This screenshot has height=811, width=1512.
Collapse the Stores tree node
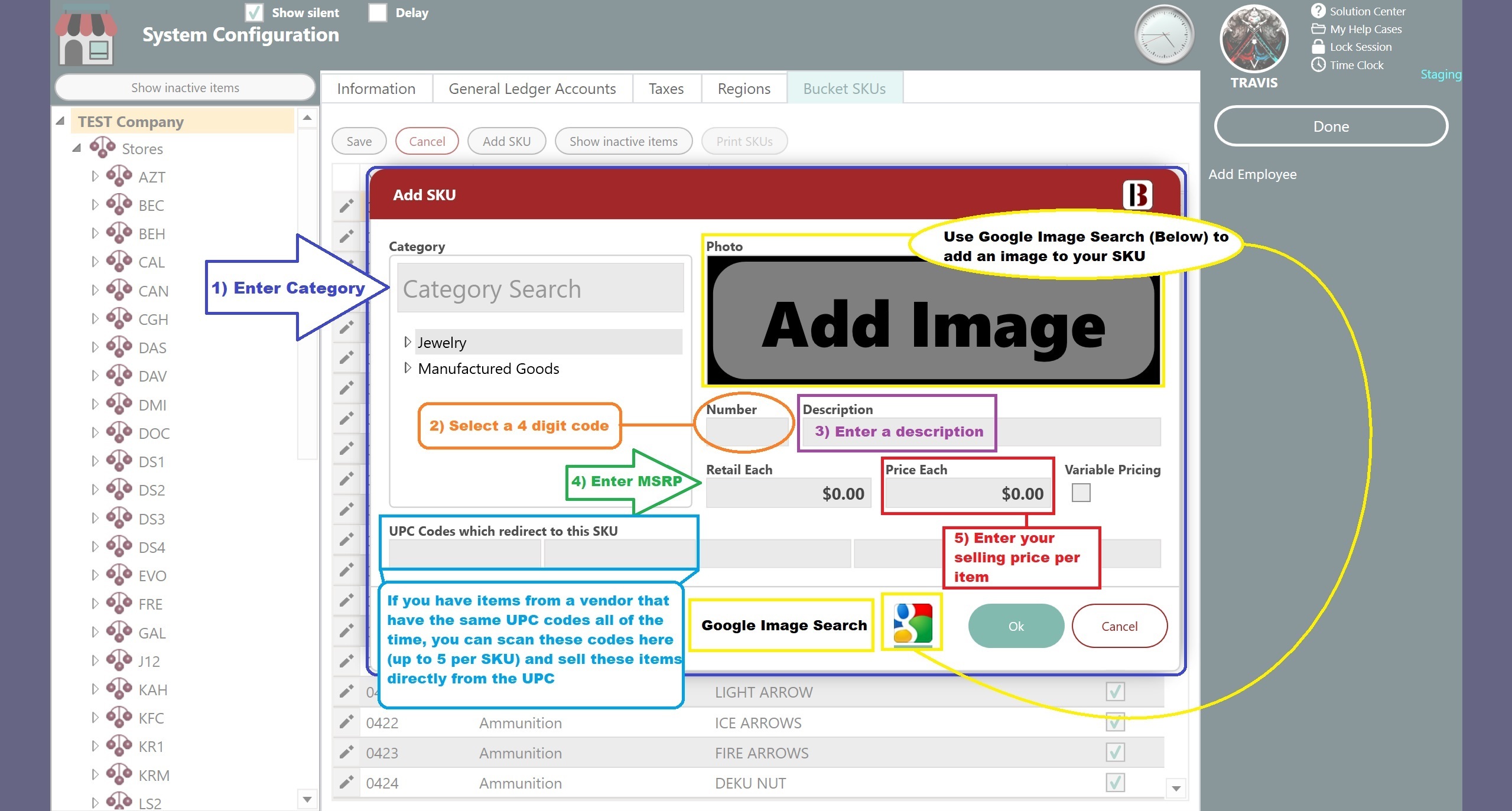(77, 148)
